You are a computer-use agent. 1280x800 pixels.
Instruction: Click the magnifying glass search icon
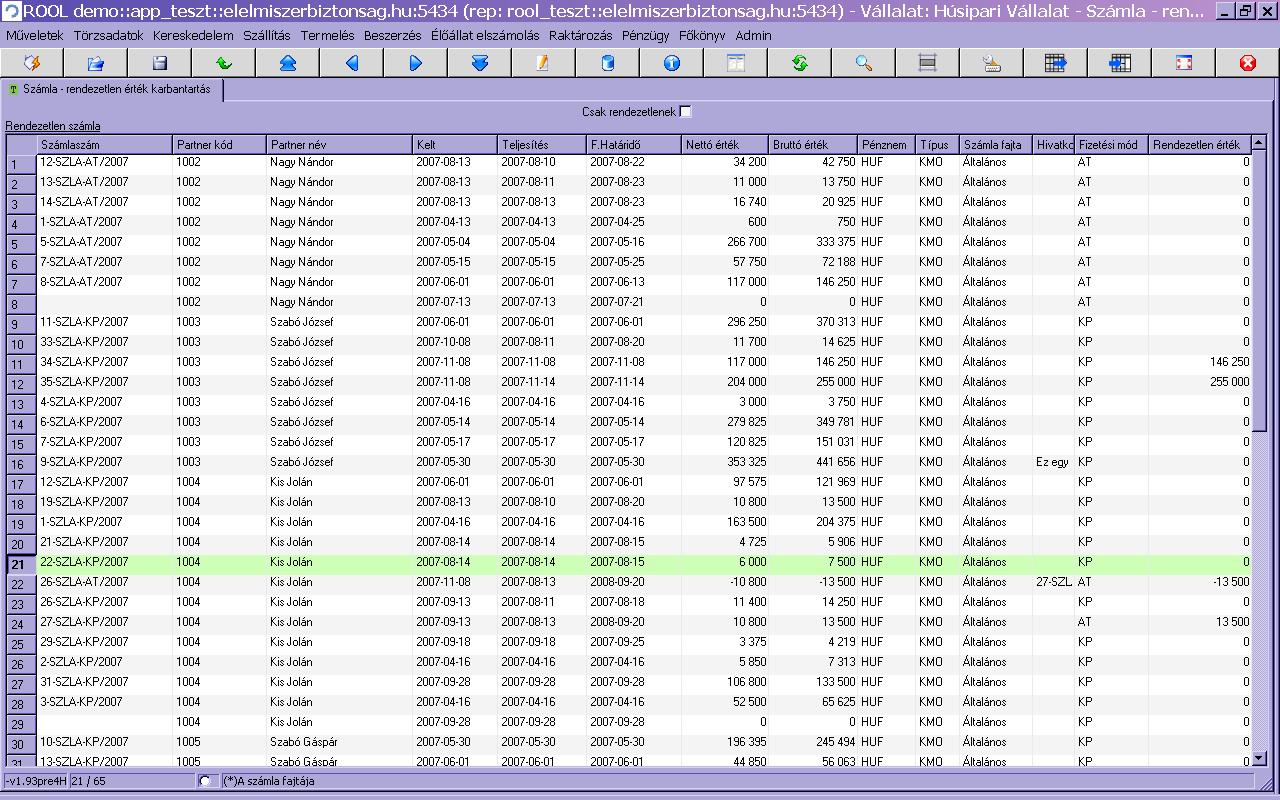coord(863,63)
